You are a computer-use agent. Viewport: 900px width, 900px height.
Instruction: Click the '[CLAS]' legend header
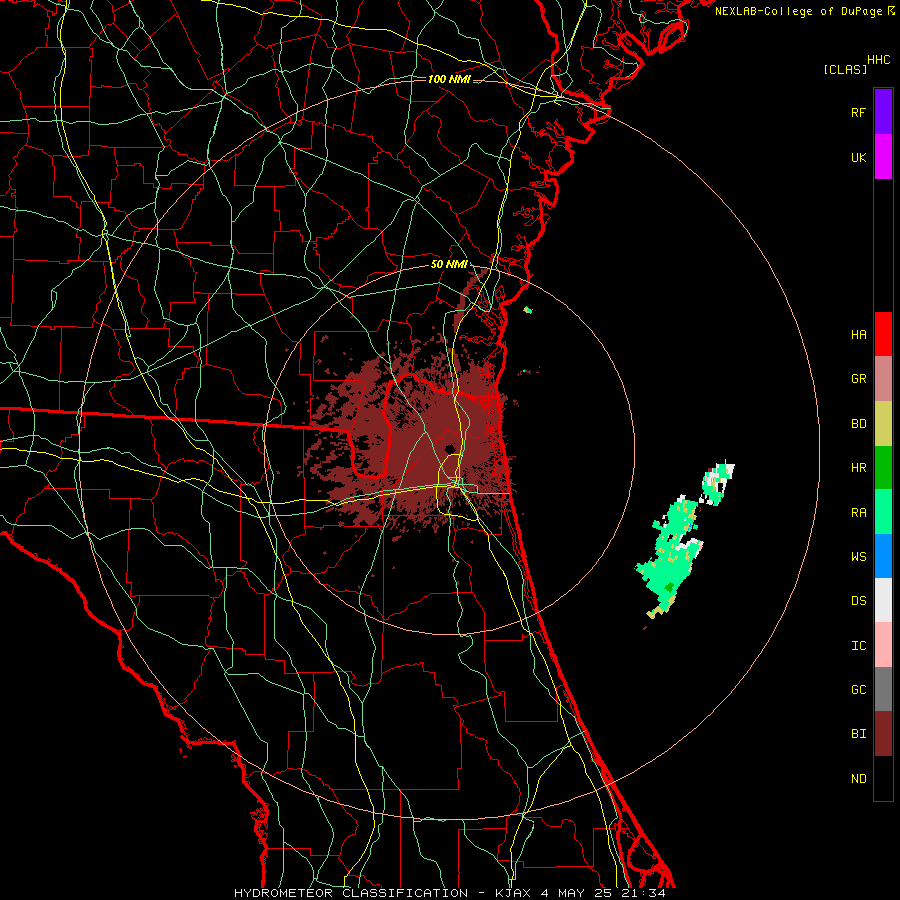(845, 69)
